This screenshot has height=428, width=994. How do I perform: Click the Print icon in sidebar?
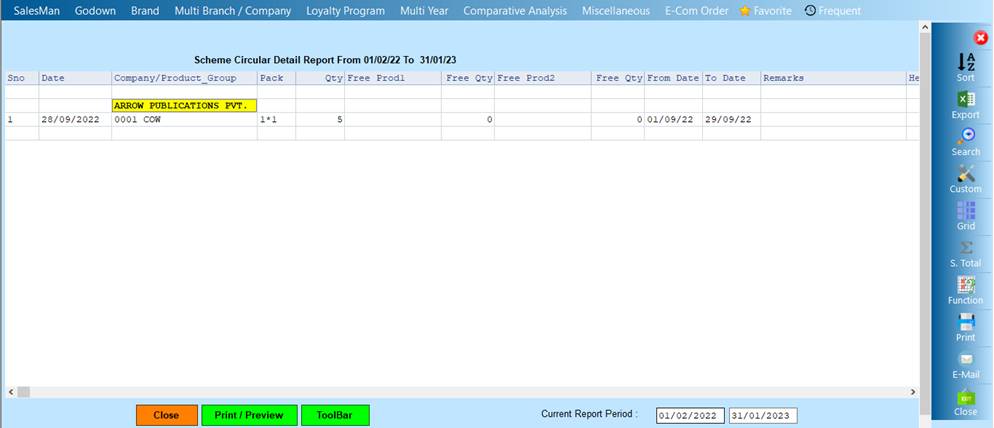(965, 322)
